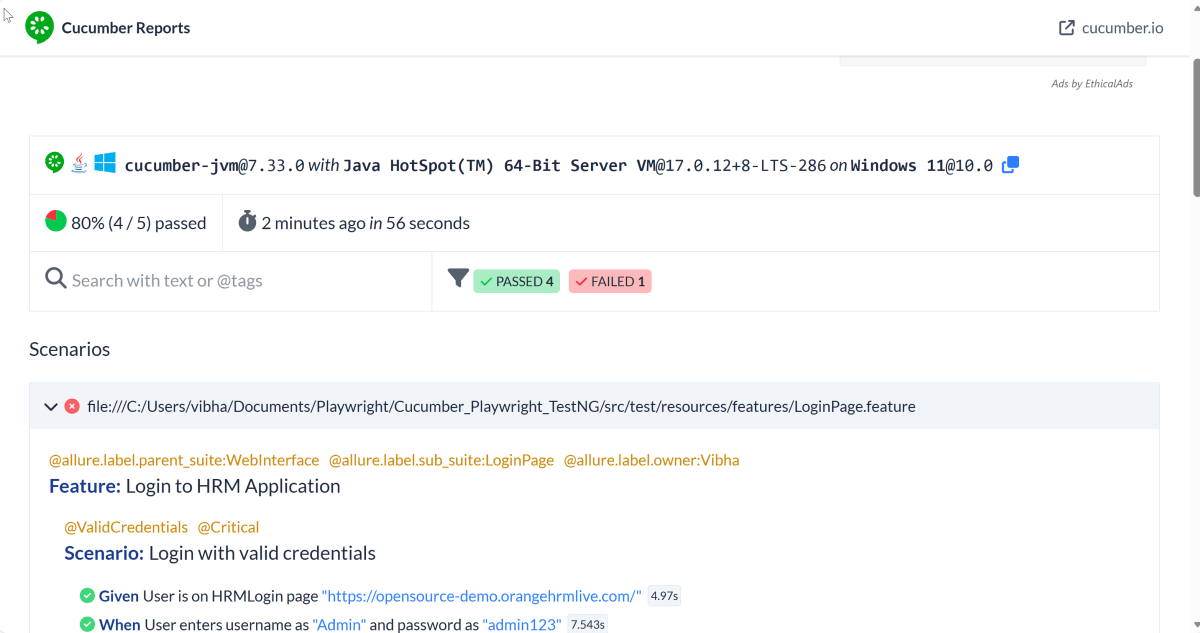1200x633 pixels.
Task: Click the funnel filter icon
Action: point(458,279)
